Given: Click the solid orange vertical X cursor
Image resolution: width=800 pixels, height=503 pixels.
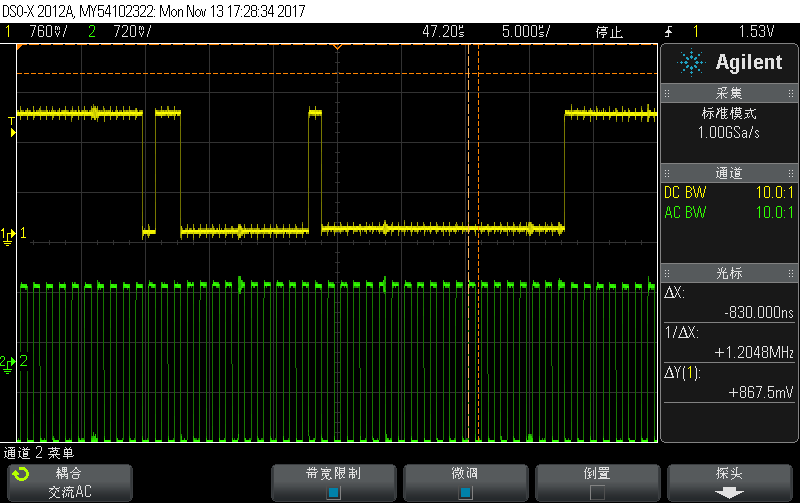Looking at the screenshot, I should pos(468,242).
